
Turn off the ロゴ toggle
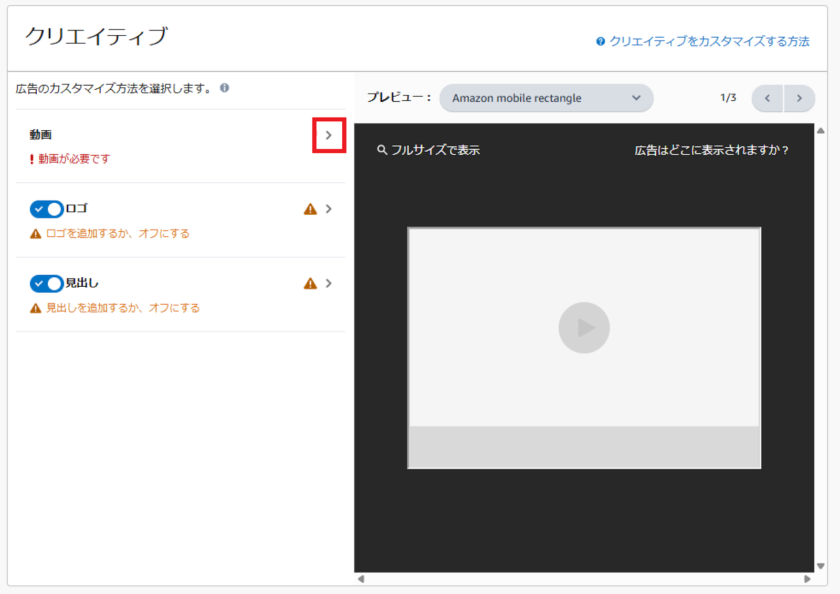coord(46,209)
